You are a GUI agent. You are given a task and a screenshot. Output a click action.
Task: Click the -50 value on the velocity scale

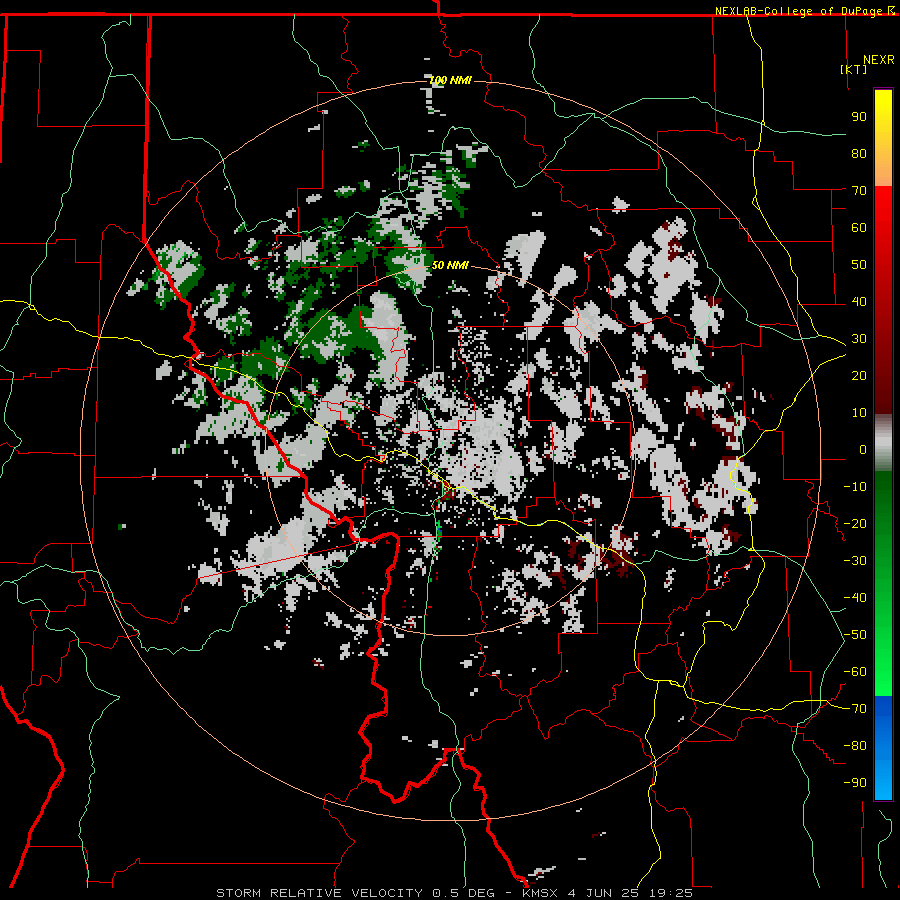pos(855,635)
